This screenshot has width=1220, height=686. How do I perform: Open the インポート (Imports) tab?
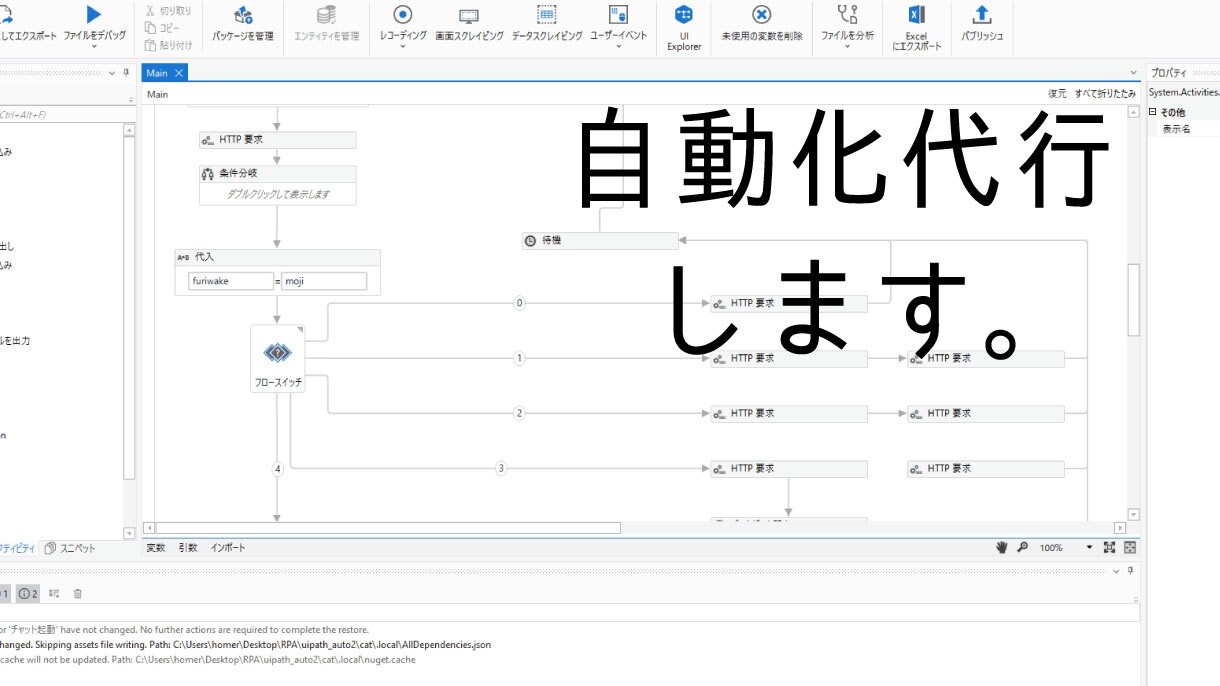coord(228,548)
